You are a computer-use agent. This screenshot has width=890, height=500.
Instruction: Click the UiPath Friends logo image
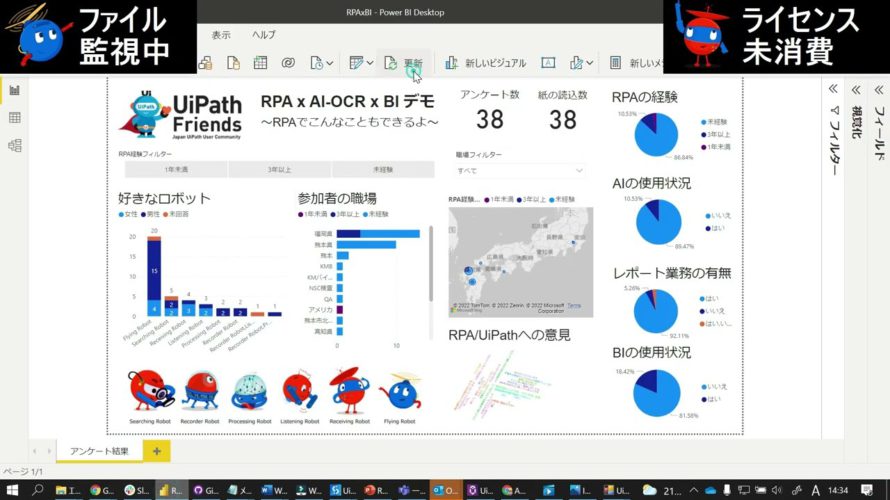coord(180,115)
